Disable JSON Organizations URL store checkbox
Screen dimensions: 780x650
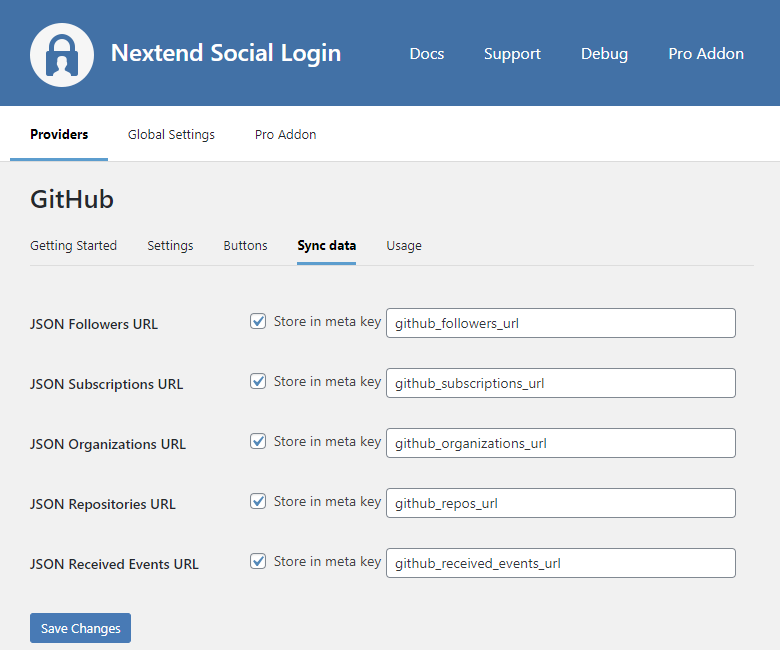pos(258,442)
